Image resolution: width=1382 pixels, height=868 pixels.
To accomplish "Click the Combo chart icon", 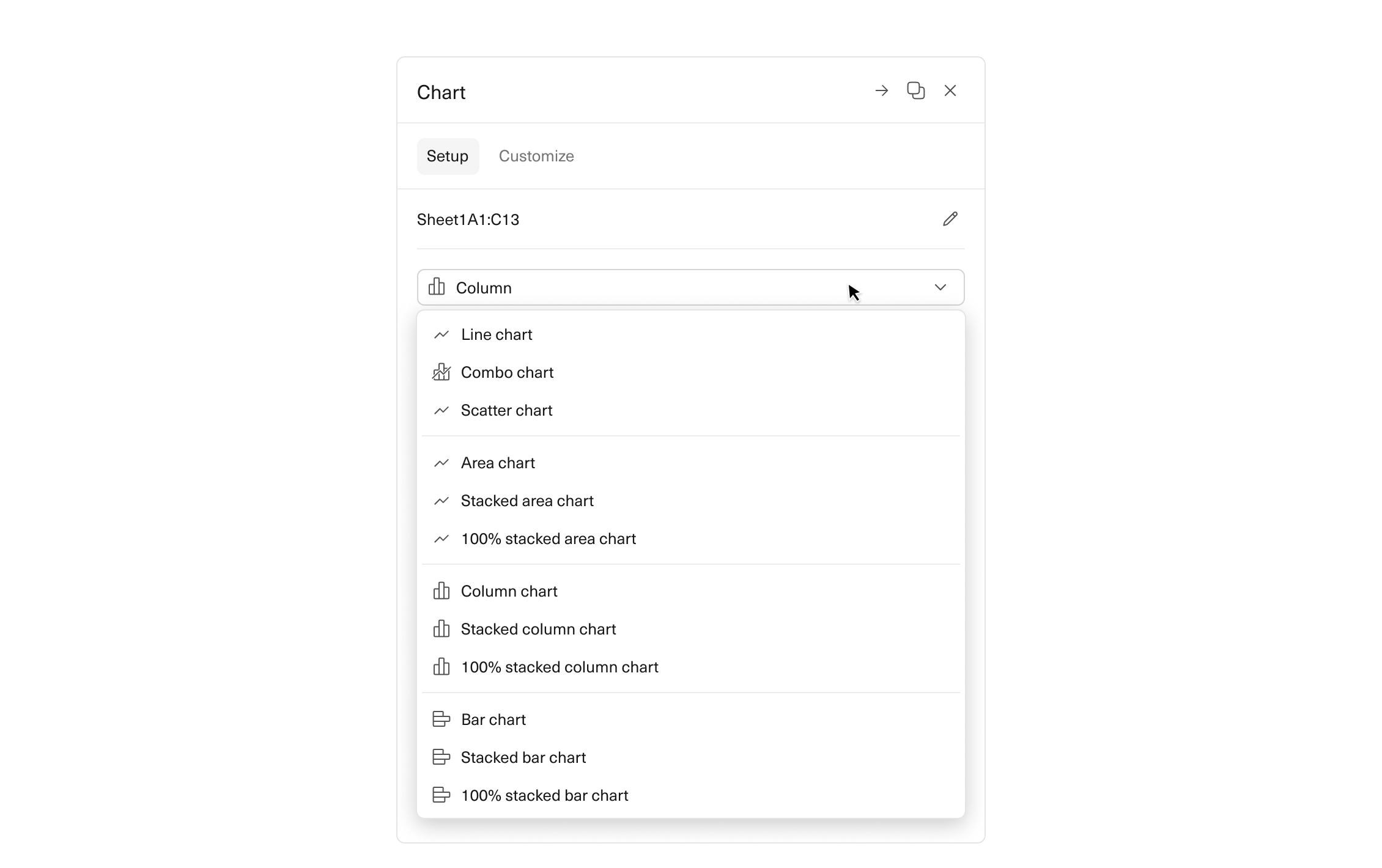I will click(x=442, y=372).
